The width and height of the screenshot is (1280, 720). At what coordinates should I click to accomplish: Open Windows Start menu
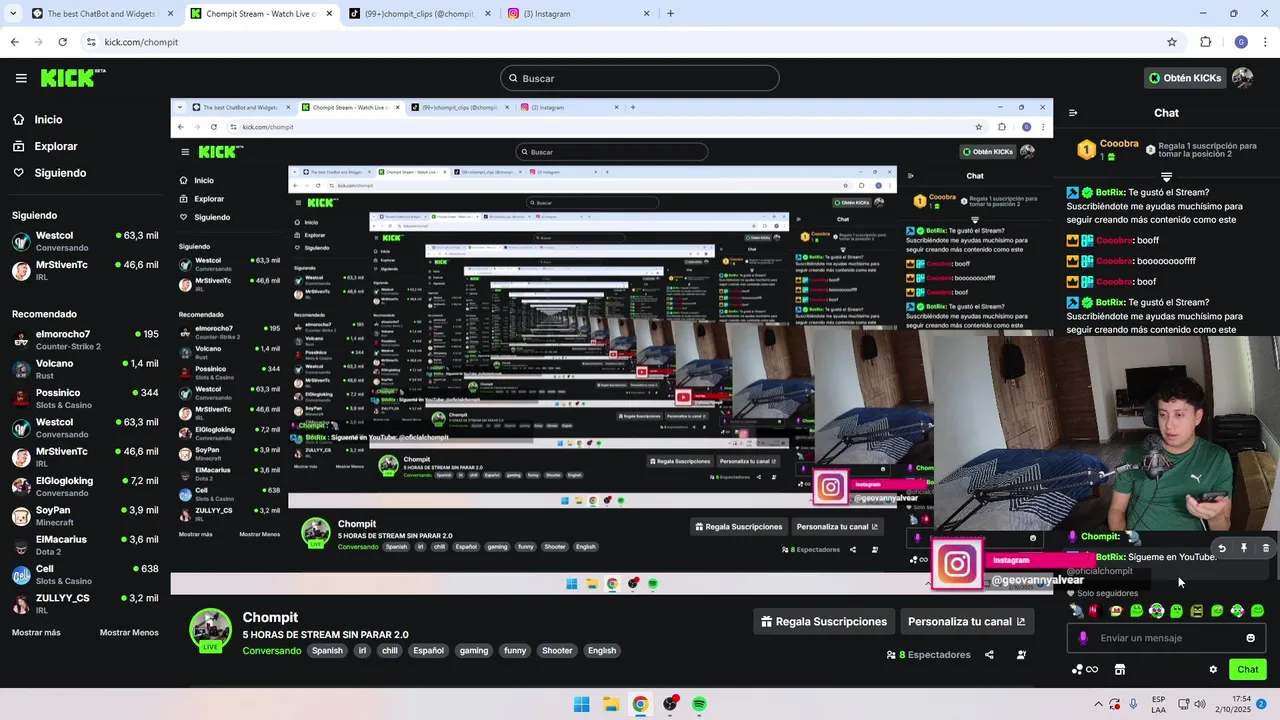(581, 704)
